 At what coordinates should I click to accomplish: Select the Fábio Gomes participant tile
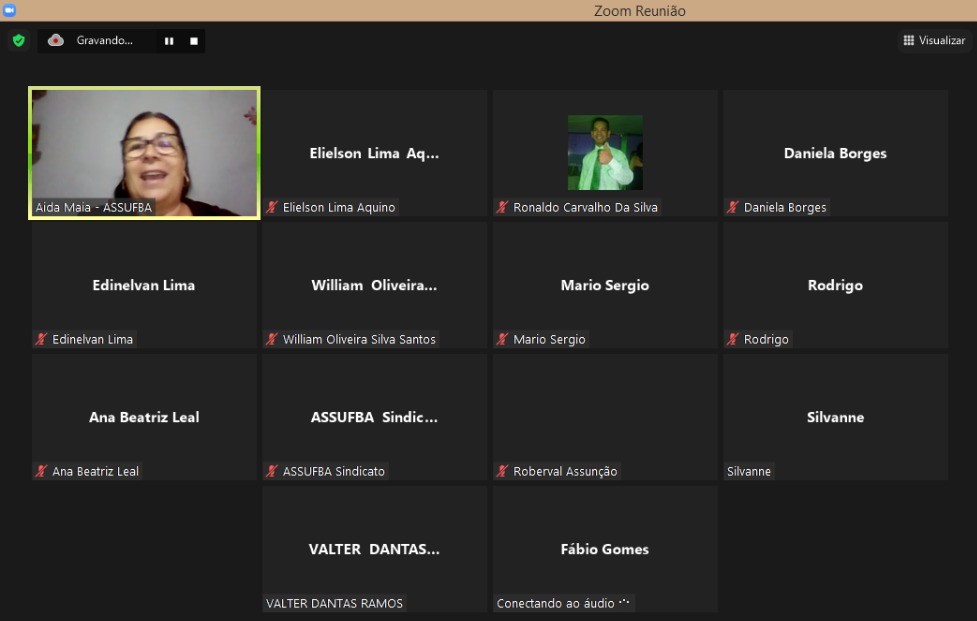coord(605,549)
